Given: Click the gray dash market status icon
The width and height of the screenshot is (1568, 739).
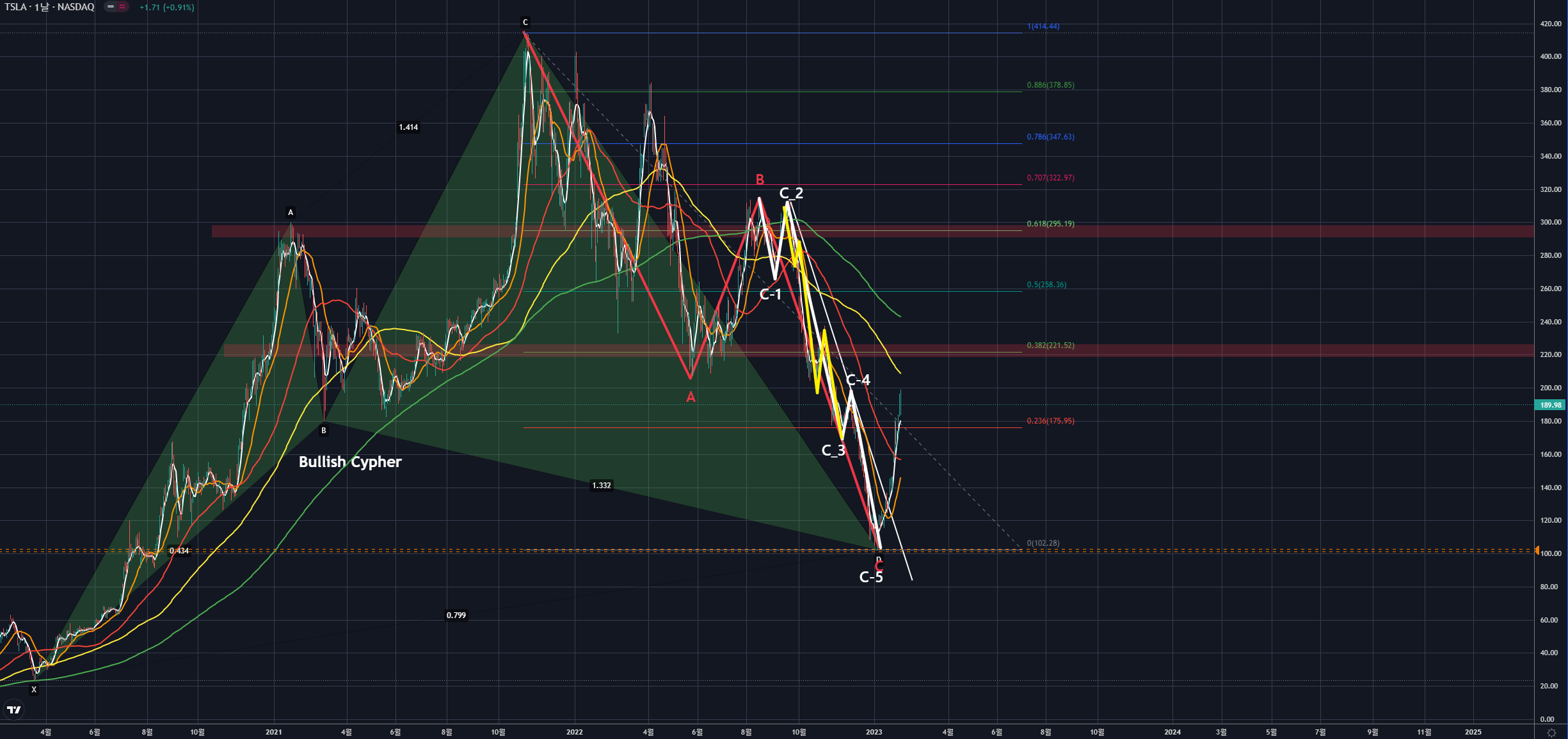Looking at the screenshot, I should coord(111,7).
